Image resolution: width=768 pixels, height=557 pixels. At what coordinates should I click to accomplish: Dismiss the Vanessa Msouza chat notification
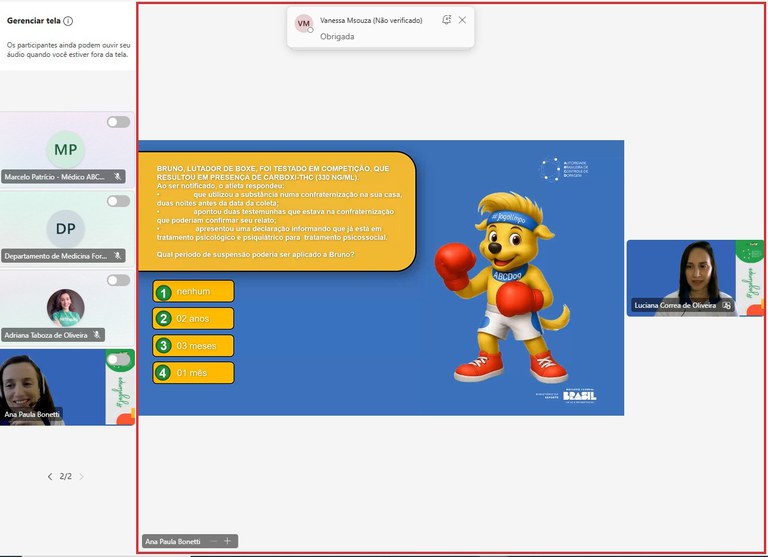click(462, 20)
